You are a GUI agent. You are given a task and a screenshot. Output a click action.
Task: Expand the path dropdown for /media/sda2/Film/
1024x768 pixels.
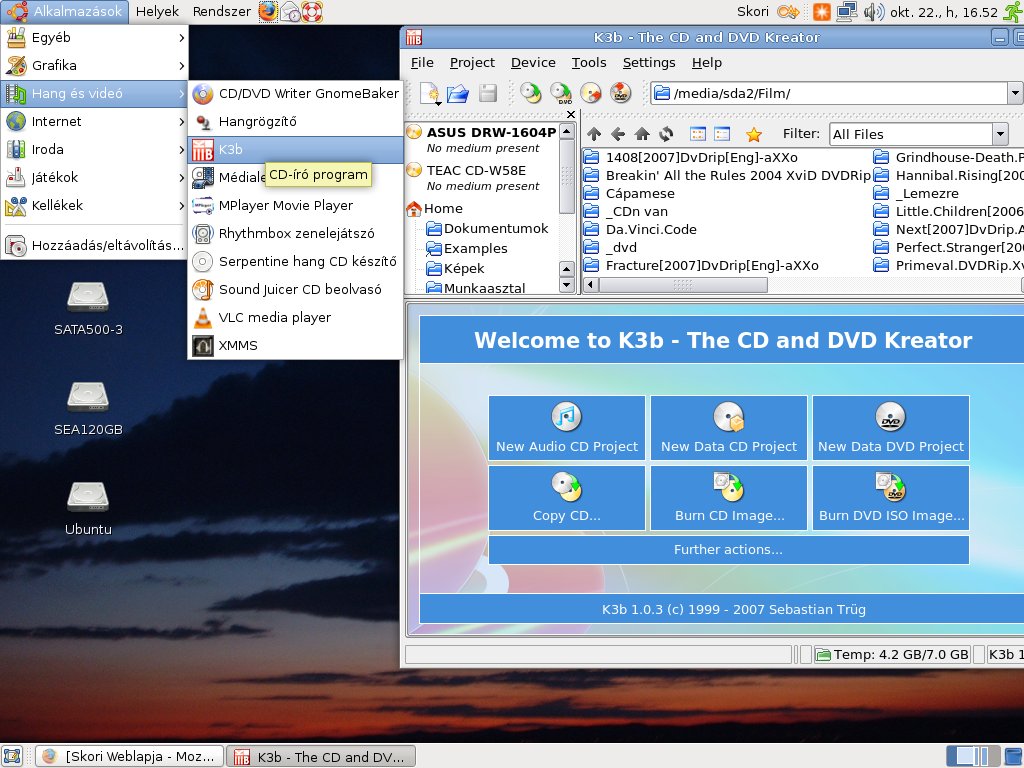[1015, 94]
